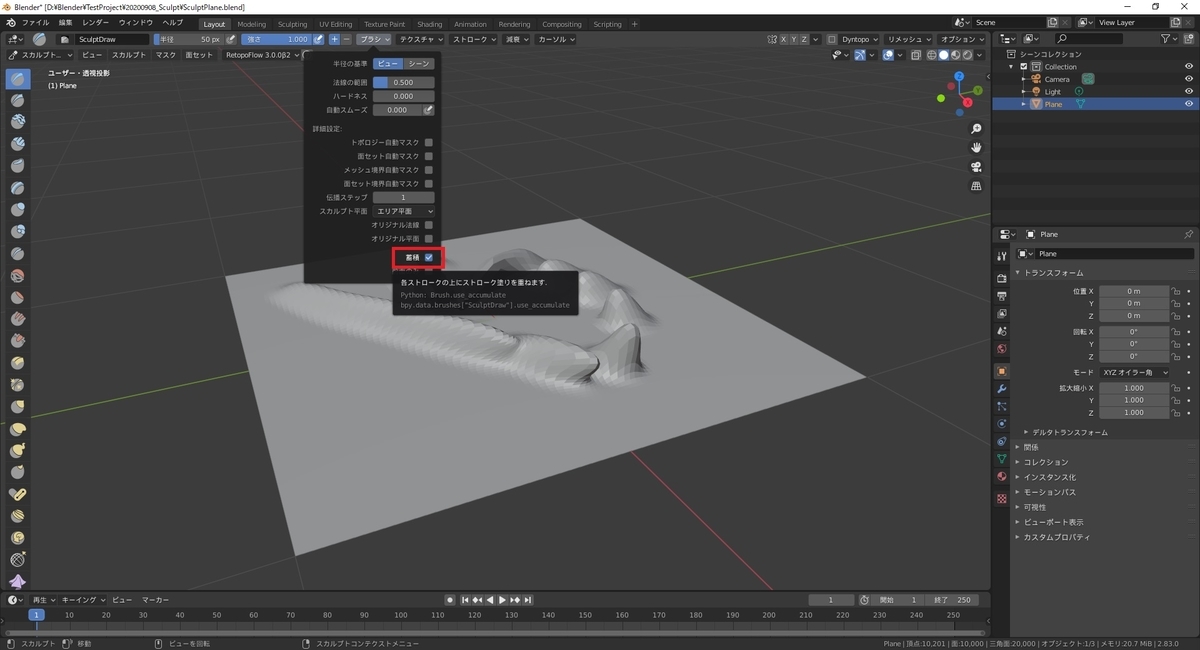Switch to the UV Editing workspace tab
This screenshot has height=650, width=1200.
tap(336, 24)
